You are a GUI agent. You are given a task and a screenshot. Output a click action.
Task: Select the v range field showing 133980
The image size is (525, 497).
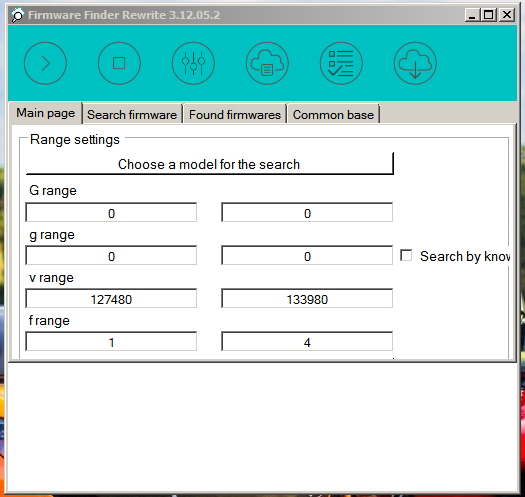(307, 299)
